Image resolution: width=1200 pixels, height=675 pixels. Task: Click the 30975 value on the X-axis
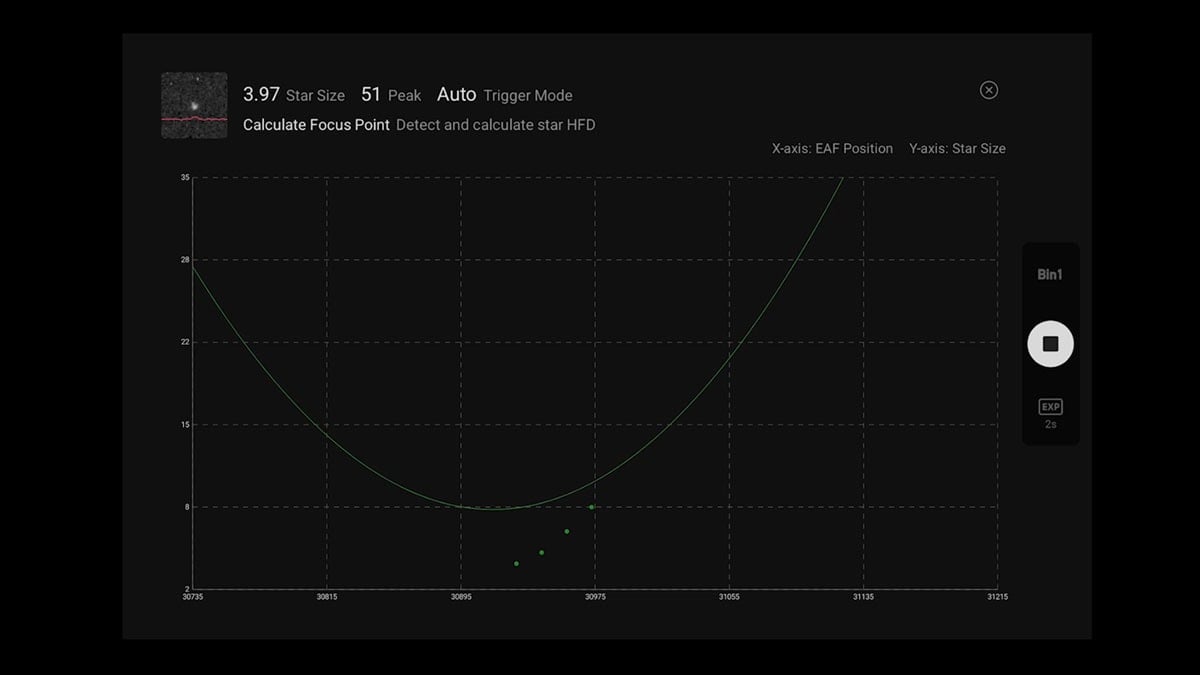tap(596, 597)
